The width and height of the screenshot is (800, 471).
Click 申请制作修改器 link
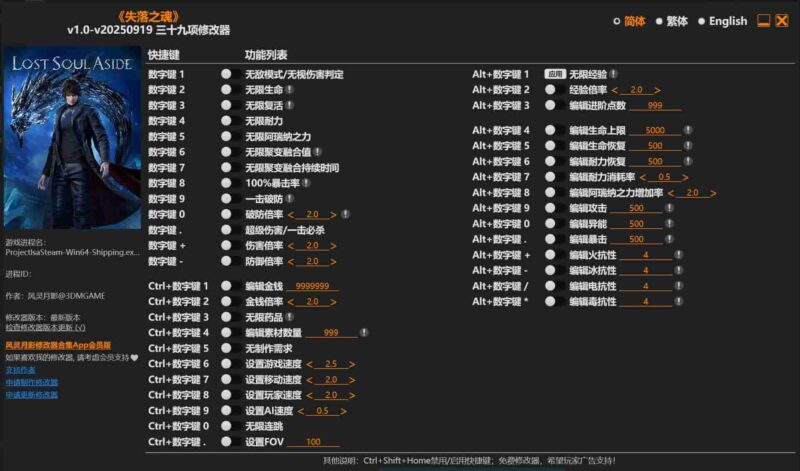[x=32, y=382]
